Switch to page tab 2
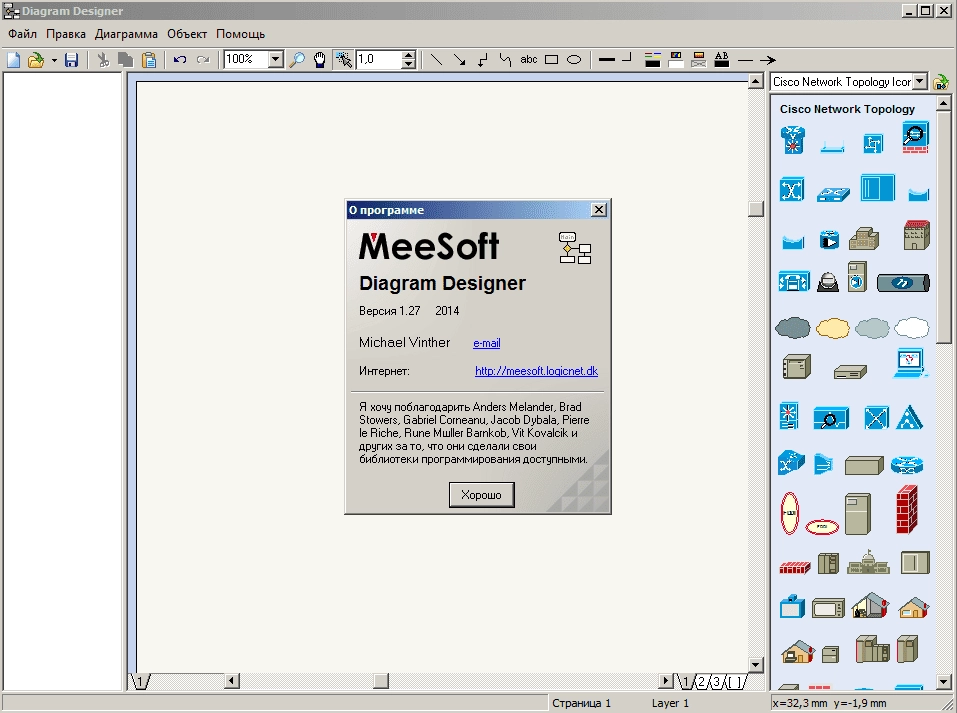Screen dimensions: 957x713 click(701, 682)
